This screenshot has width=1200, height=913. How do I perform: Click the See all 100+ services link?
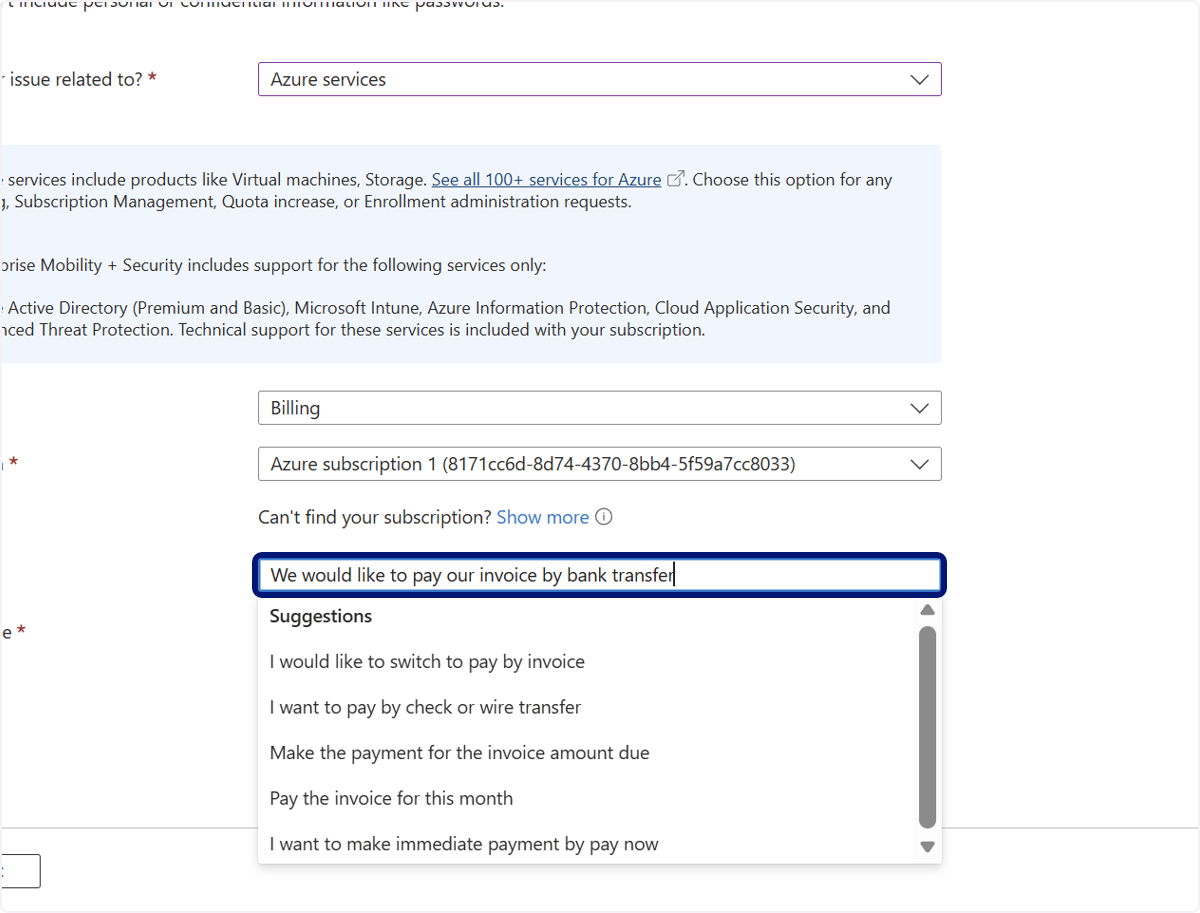546,180
